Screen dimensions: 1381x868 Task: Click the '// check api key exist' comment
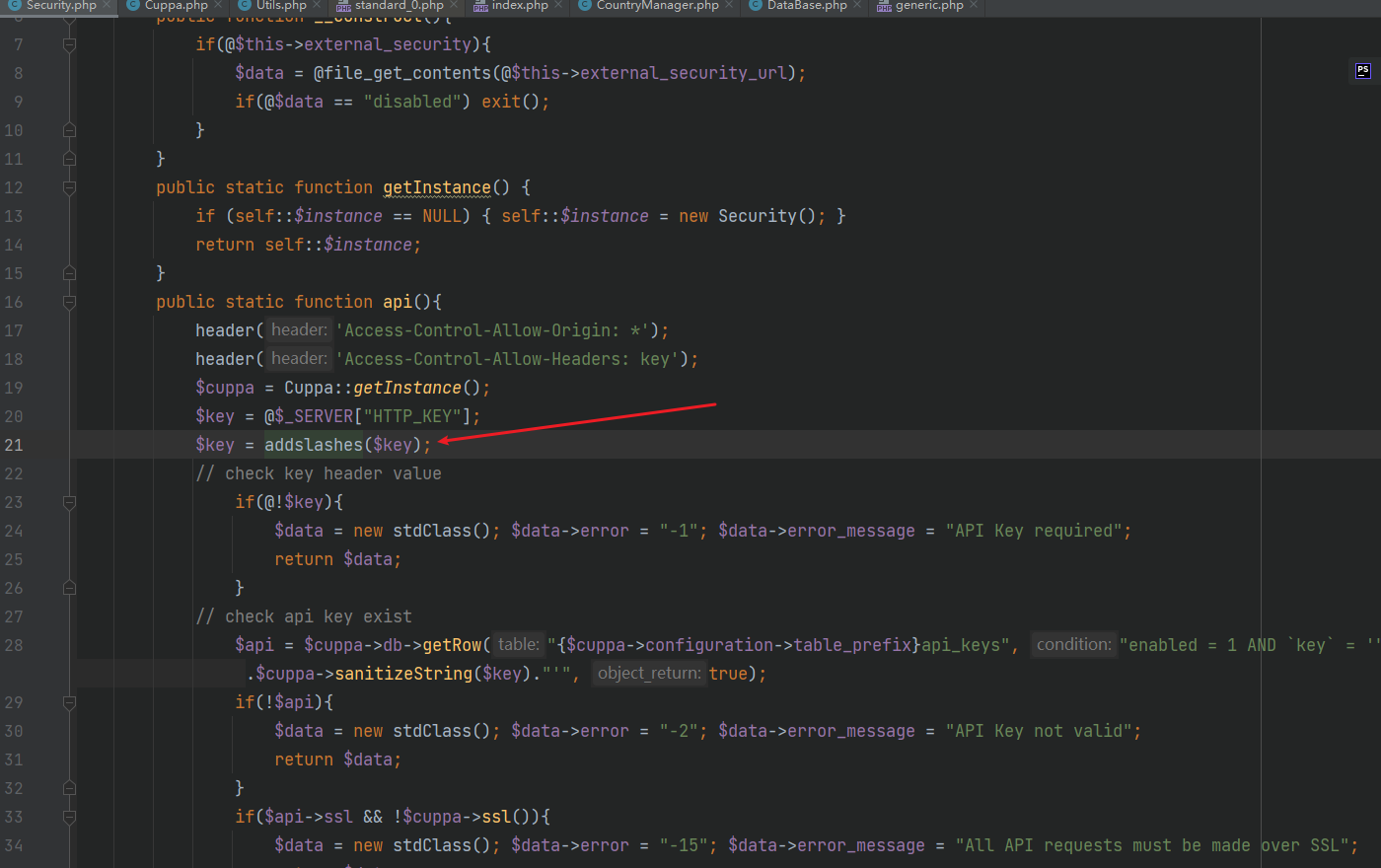click(304, 616)
